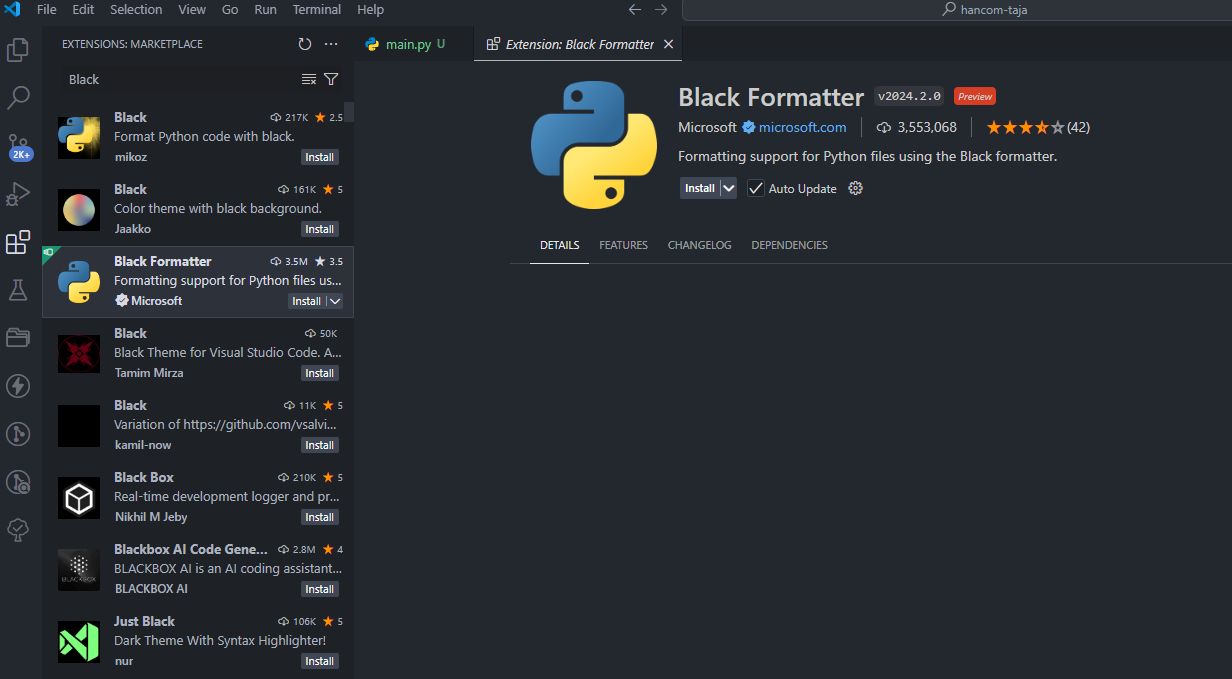Viewport: 1232px width, 679px height.
Task: Install the Black extension by kamil-now
Action: [320, 445]
